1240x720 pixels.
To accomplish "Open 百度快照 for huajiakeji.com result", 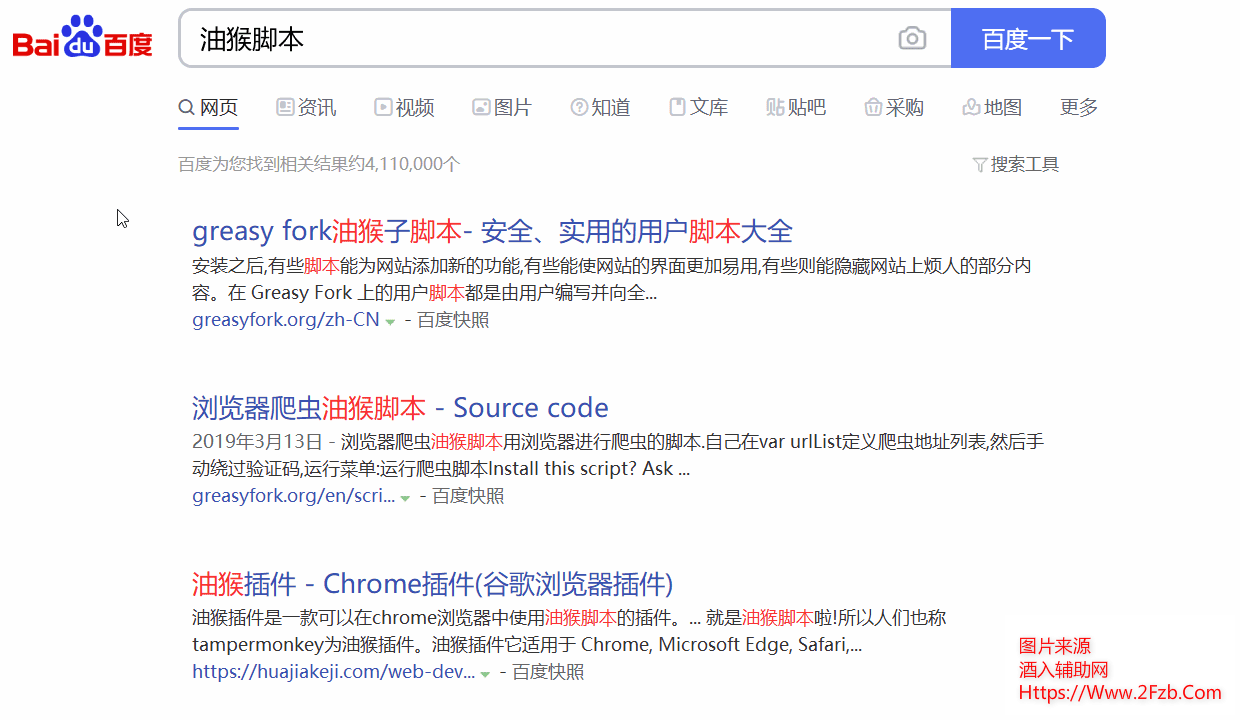I will pyautogui.click(x=548, y=672).
